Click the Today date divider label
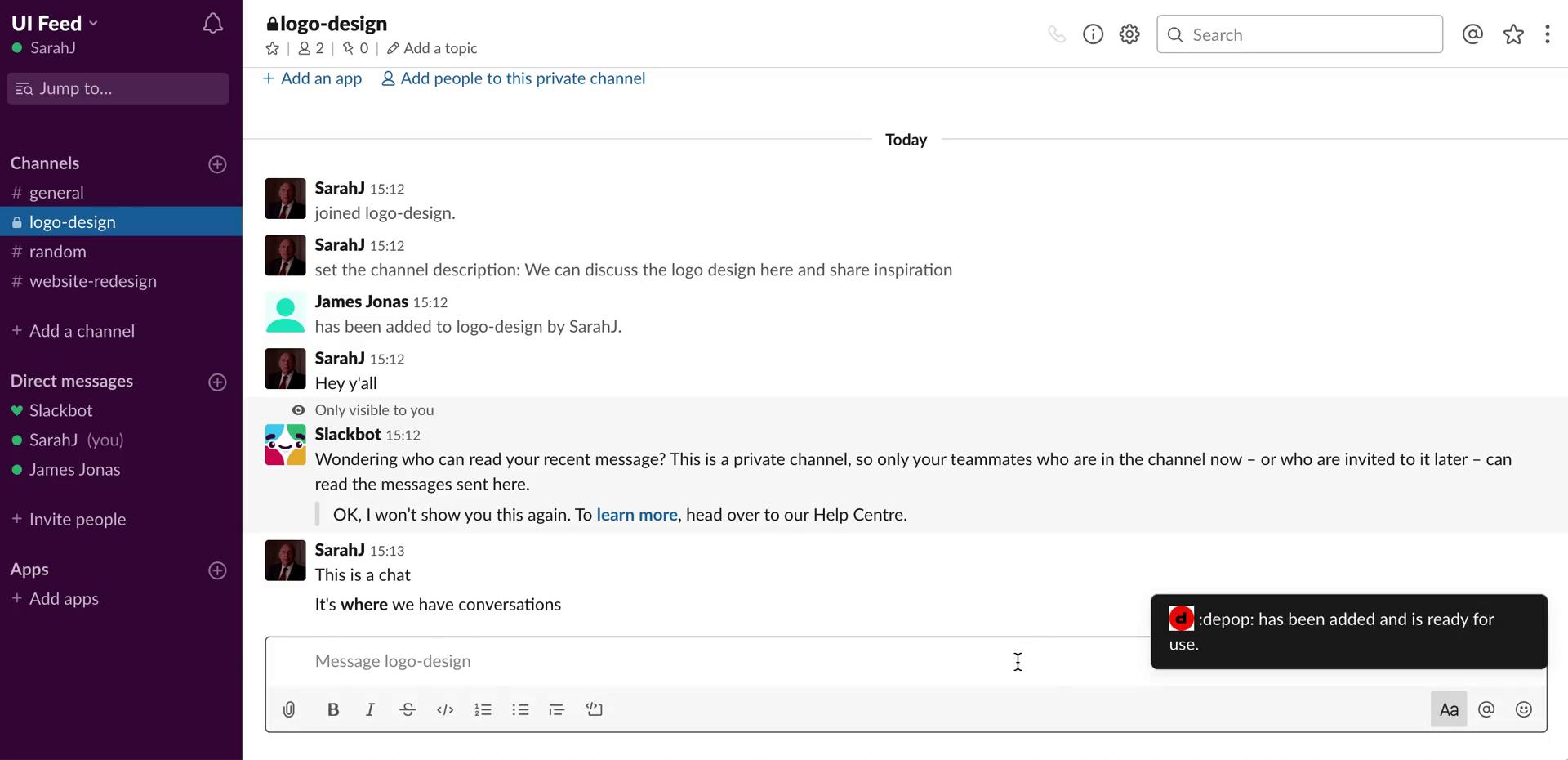This screenshot has width=1568, height=760. tap(906, 140)
